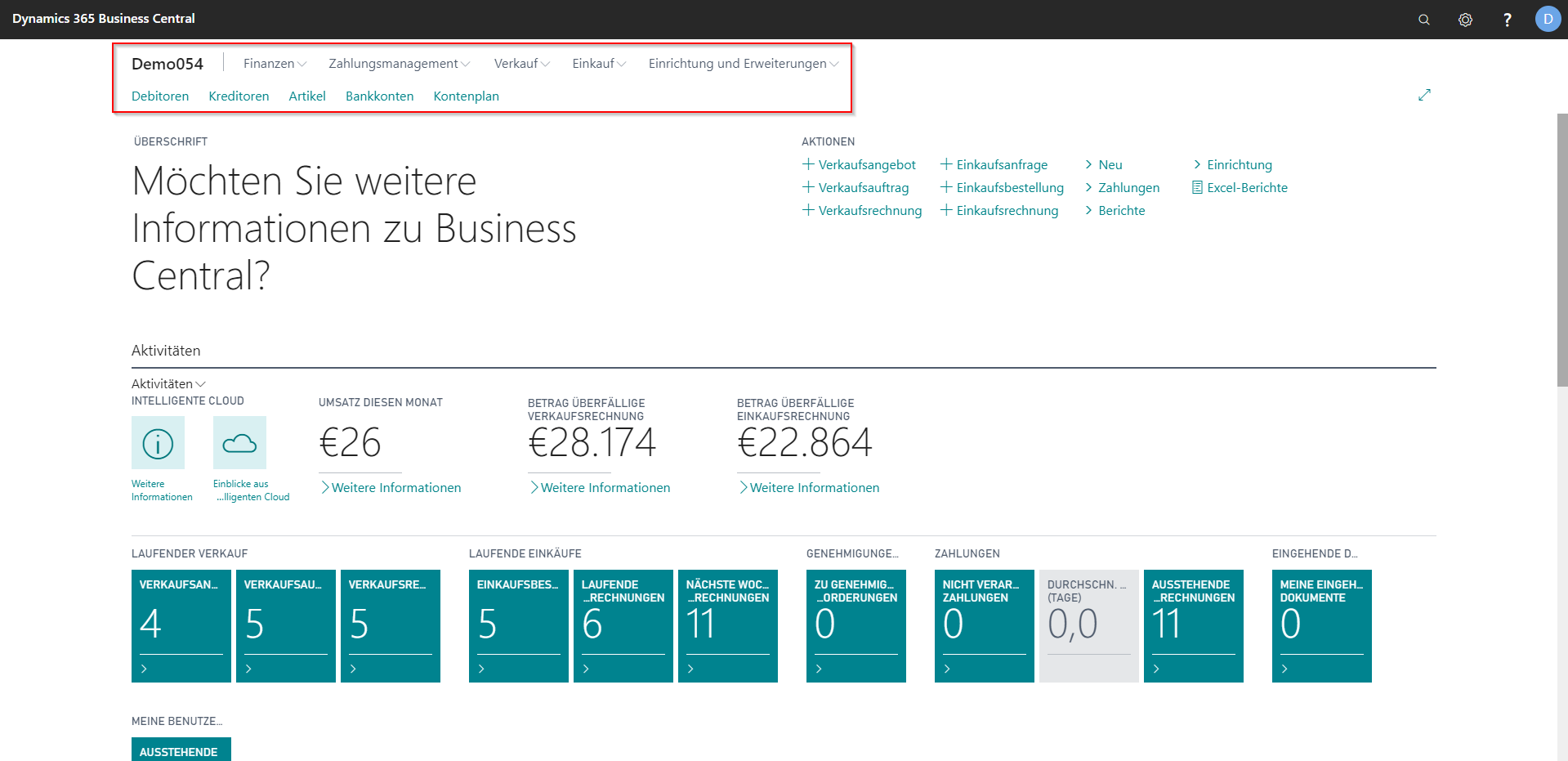Open the intelligent cloud insights icon
Image resolution: width=1568 pixels, height=761 pixels.
pyautogui.click(x=239, y=443)
